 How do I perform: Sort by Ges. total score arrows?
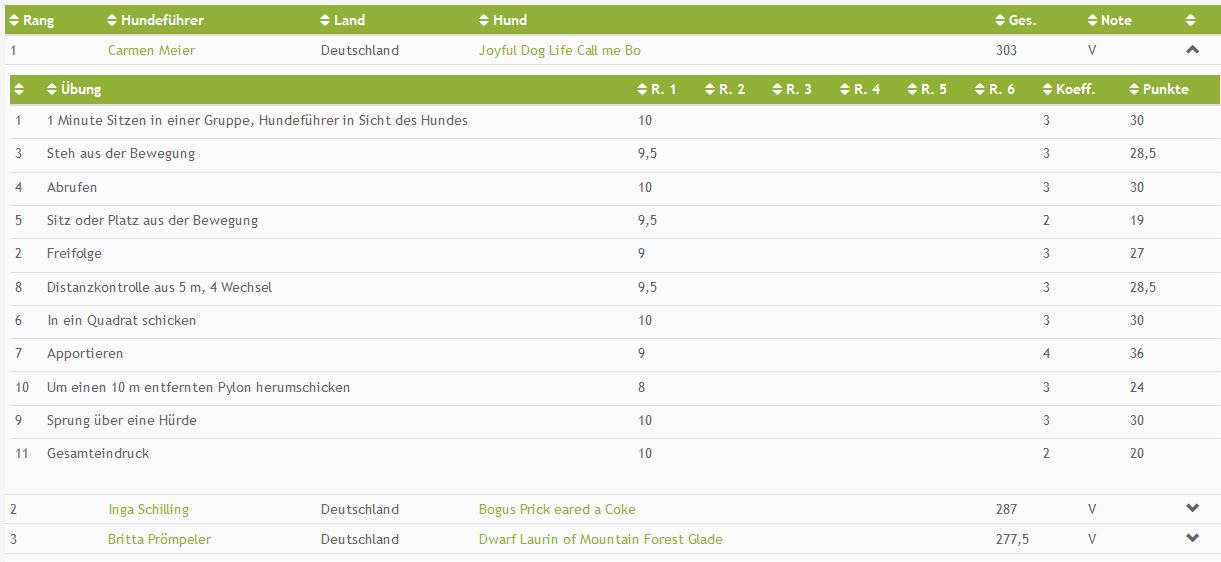[x=1000, y=20]
